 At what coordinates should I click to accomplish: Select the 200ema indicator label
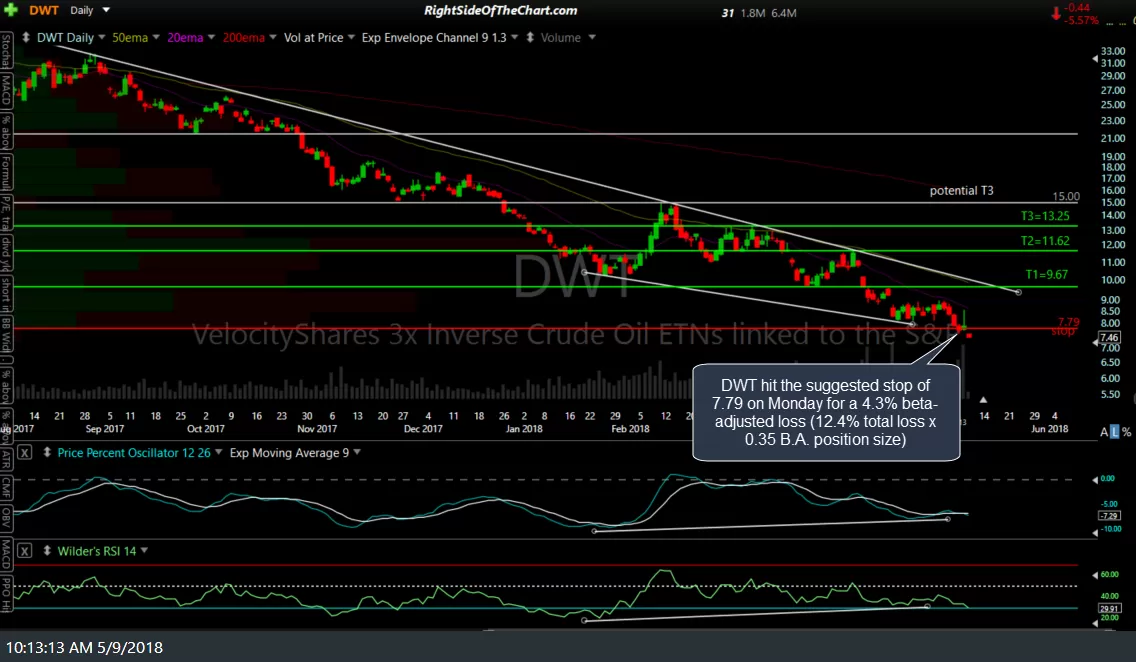coord(243,38)
